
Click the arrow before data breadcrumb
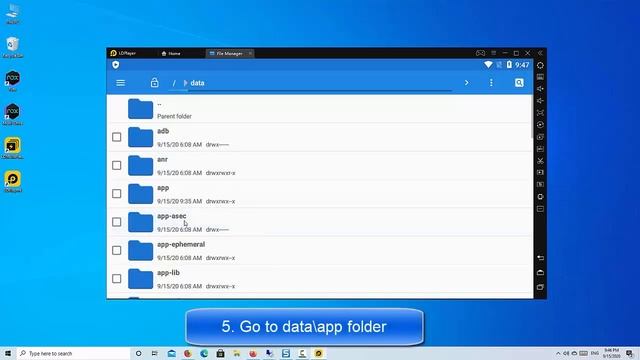point(185,83)
